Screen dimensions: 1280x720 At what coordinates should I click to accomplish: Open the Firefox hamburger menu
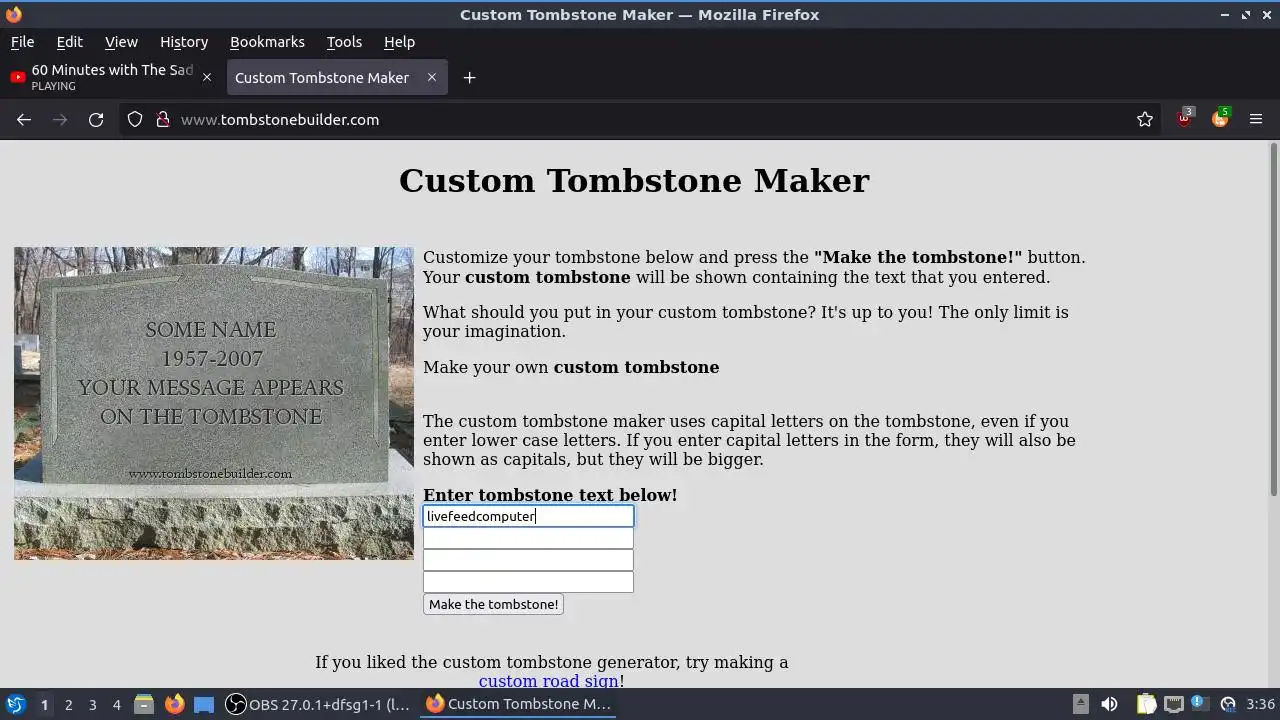pyautogui.click(x=1256, y=120)
